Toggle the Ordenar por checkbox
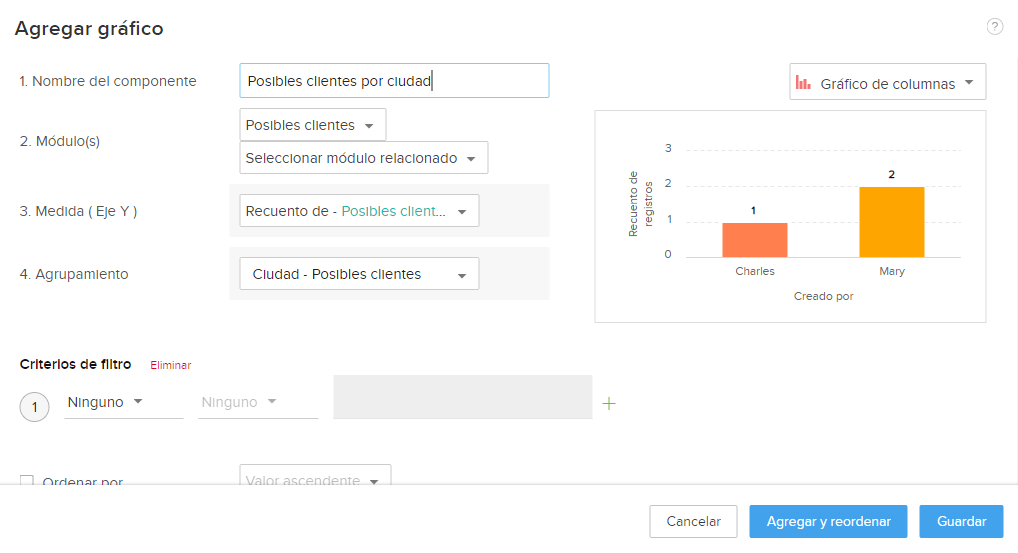The image size is (1018, 553). click(27, 482)
